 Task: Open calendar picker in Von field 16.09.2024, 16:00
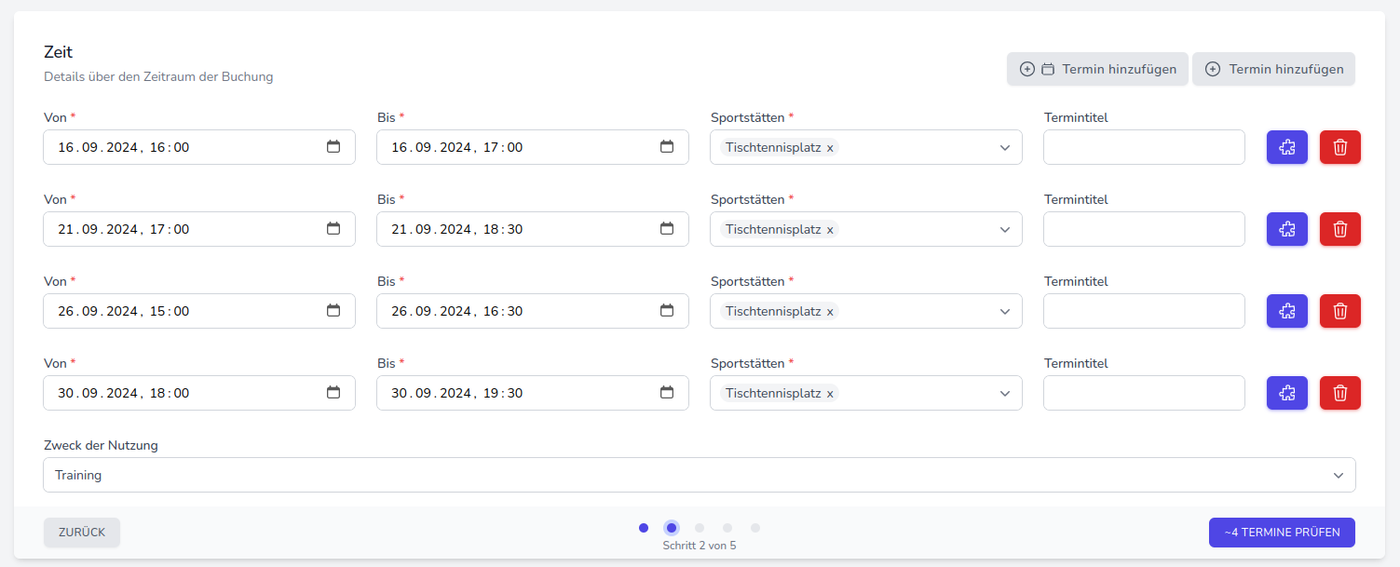pyautogui.click(x=334, y=147)
